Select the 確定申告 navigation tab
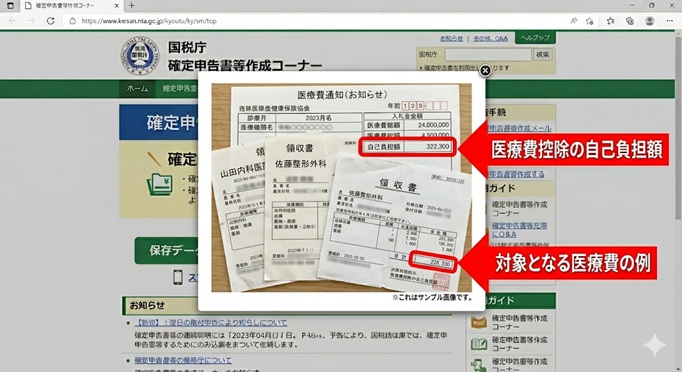 [x=180, y=89]
